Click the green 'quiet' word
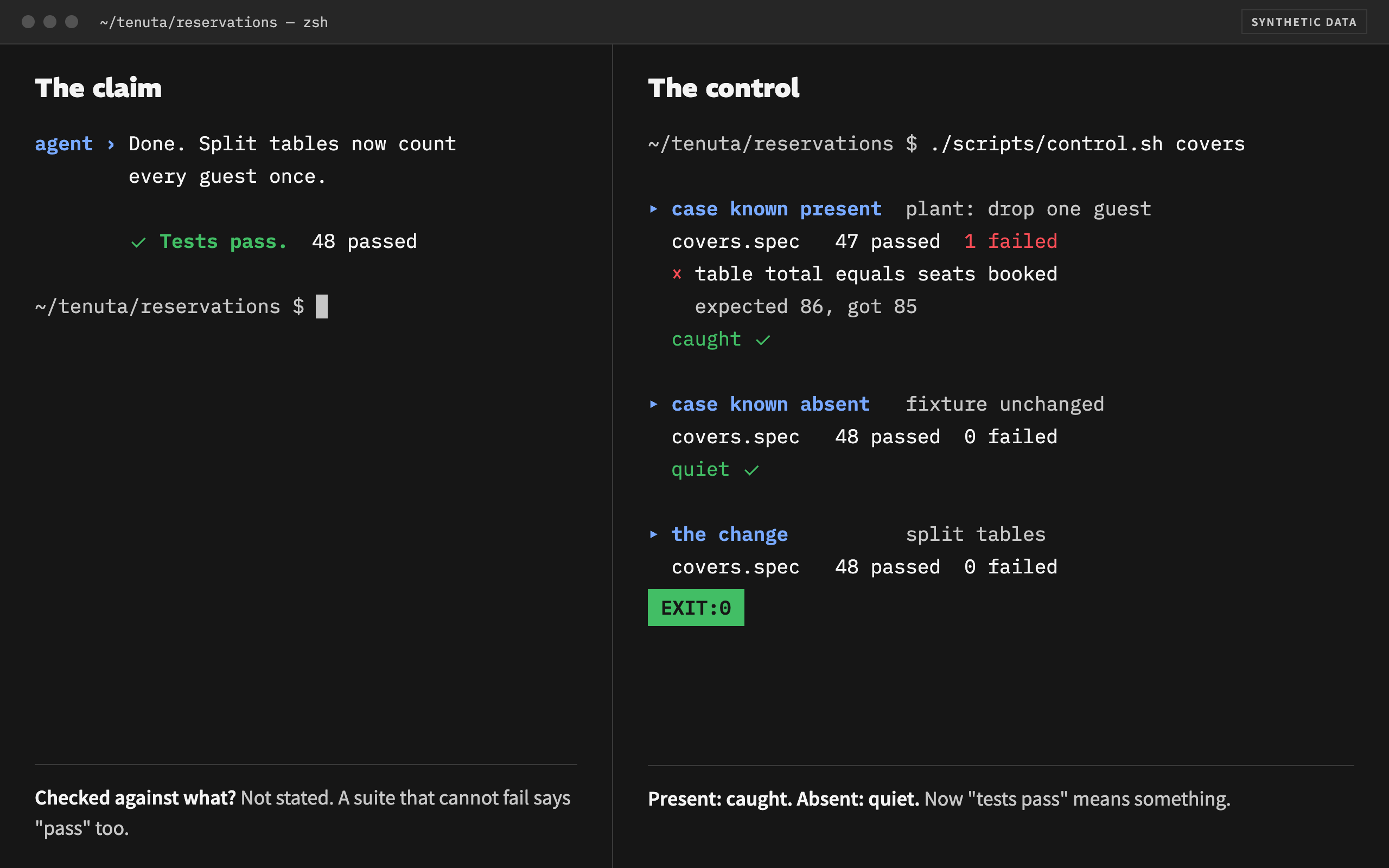 tap(701, 470)
